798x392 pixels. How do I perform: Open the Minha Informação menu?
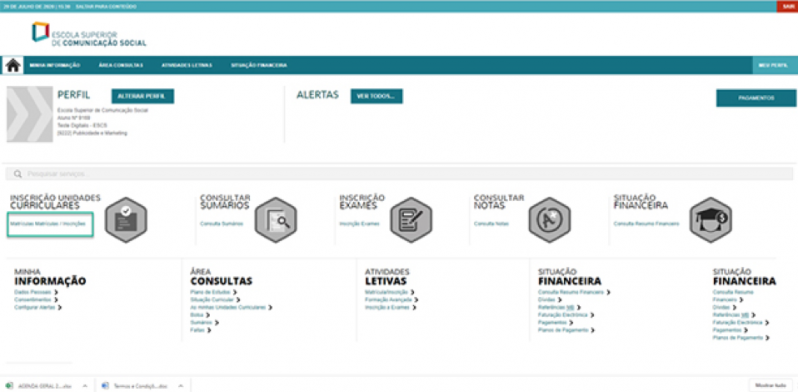click(x=55, y=65)
